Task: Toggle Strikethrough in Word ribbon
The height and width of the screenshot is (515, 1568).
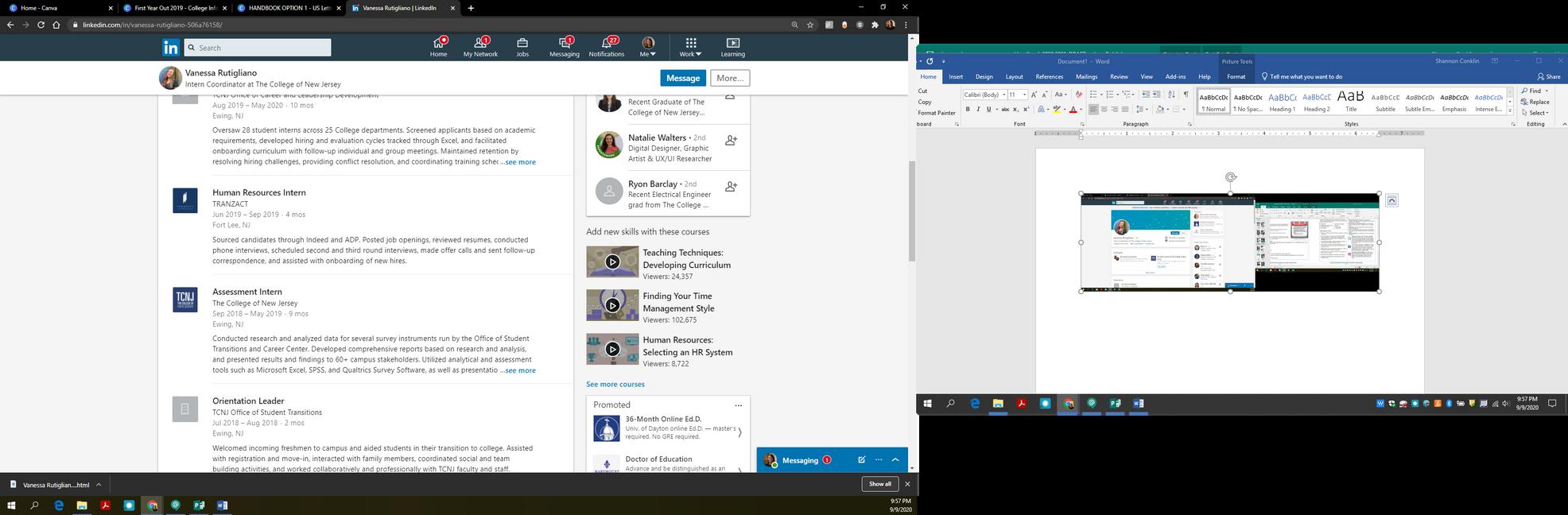Action: (x=1005, y=109)
